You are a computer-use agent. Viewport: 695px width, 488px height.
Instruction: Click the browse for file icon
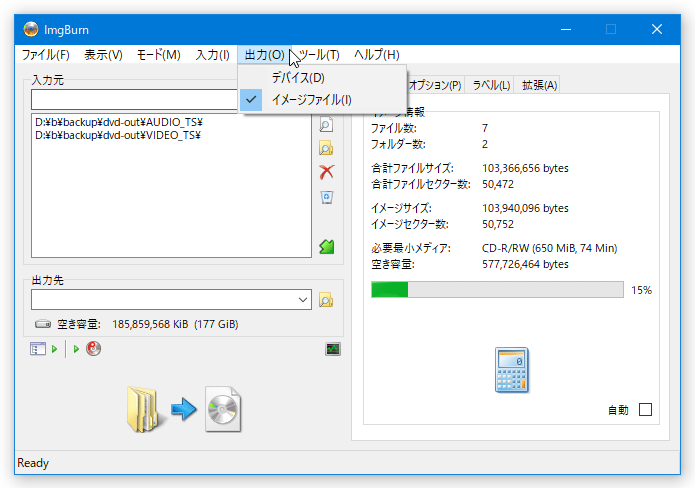coord(326,125)
